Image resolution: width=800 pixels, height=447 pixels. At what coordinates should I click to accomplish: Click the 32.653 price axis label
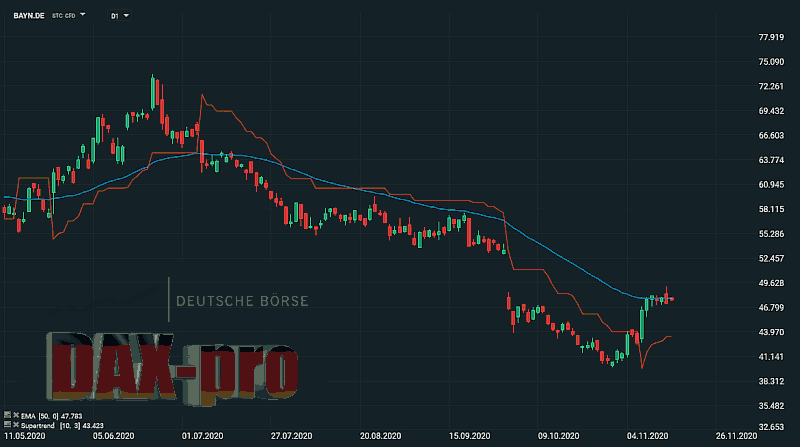tap(771, 427)
